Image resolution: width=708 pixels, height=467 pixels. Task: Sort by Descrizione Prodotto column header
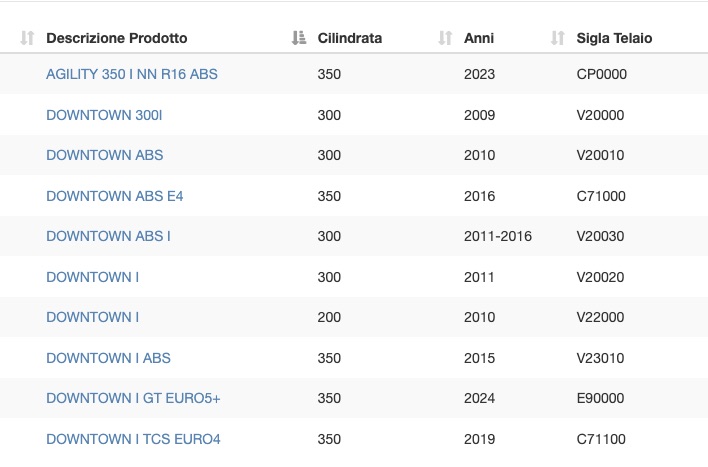pos(116,38)
